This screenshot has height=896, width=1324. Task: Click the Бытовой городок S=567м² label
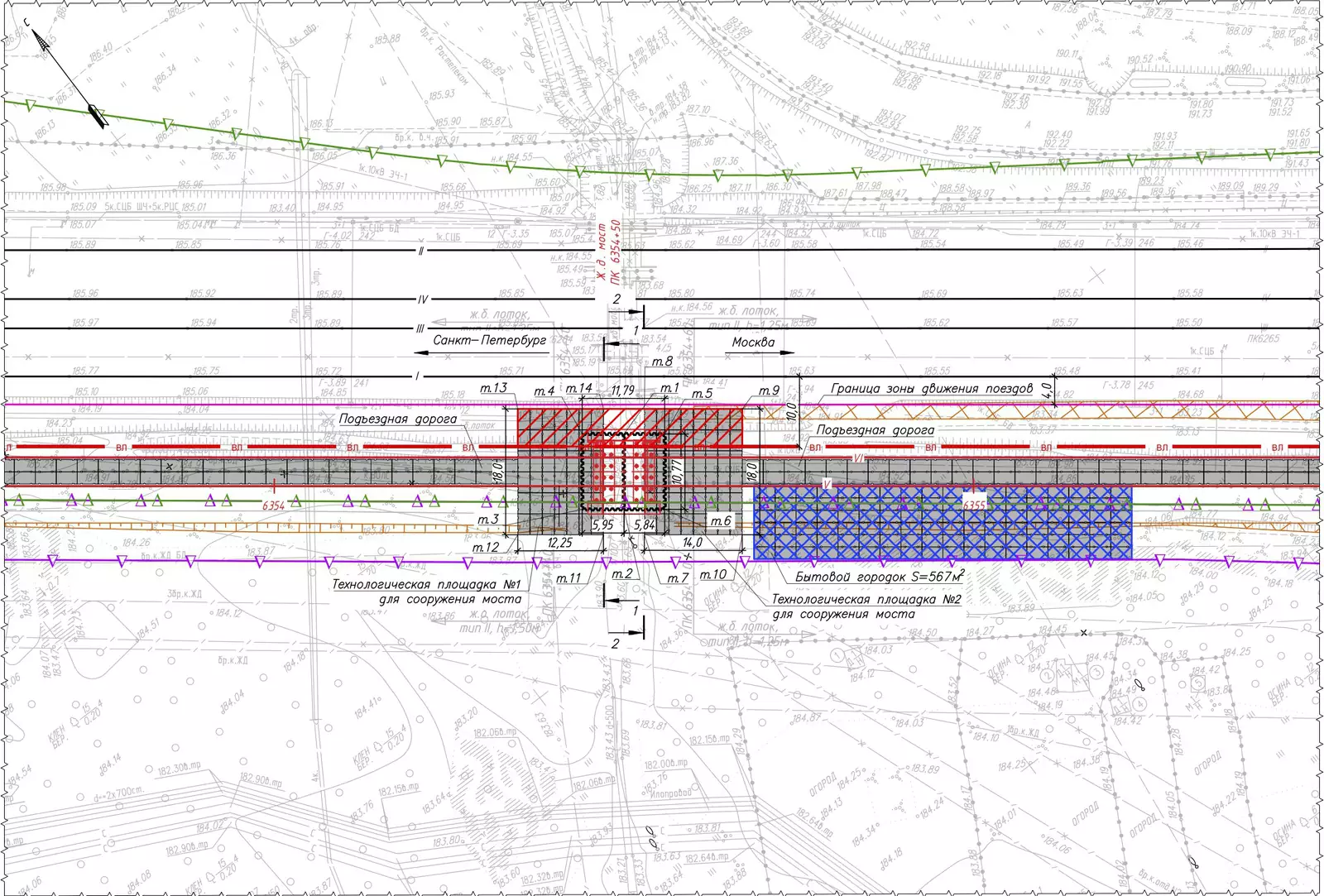[880, 576]
